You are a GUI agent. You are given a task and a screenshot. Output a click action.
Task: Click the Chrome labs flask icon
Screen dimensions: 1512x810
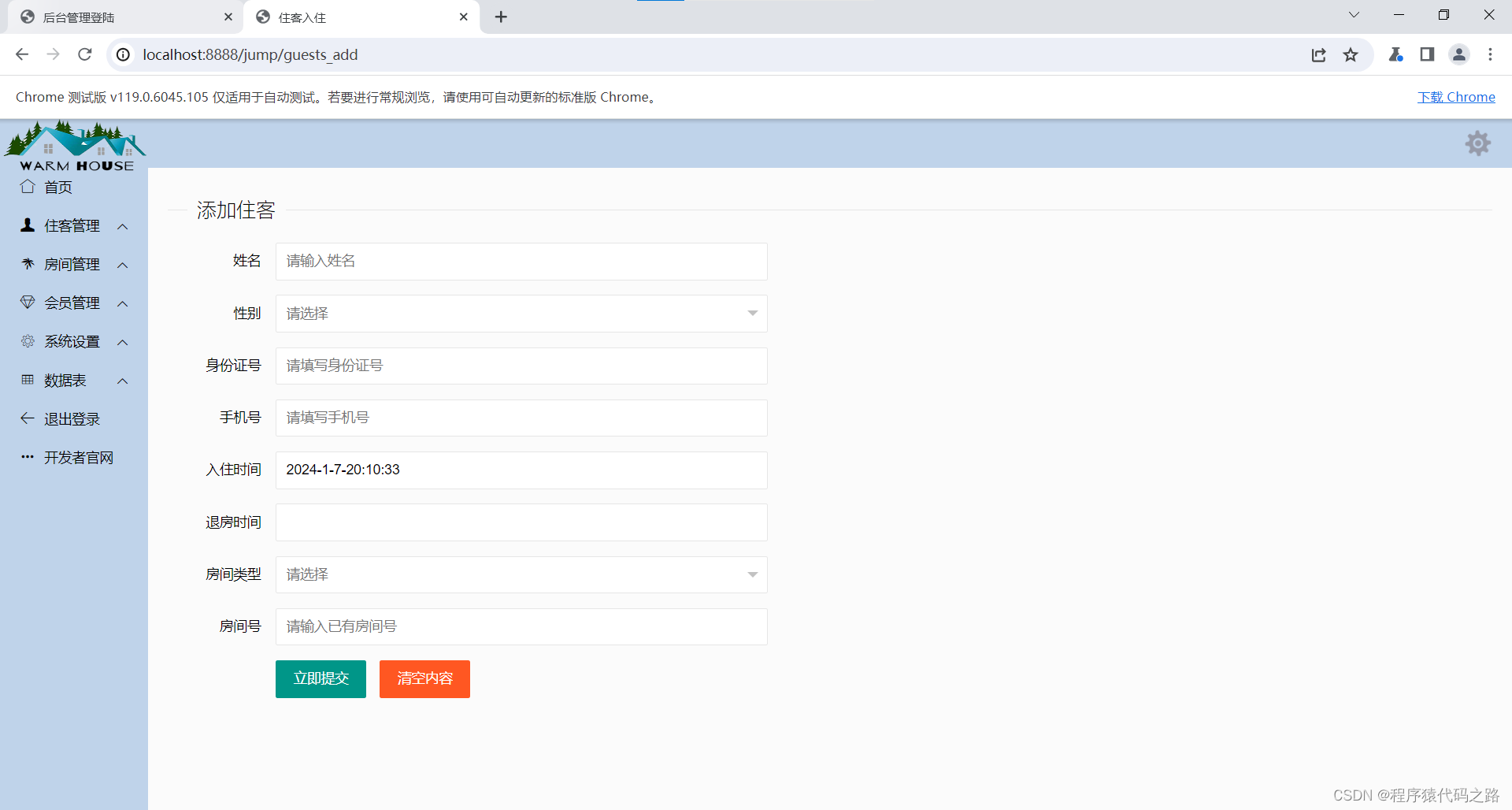coord(1395,54)
